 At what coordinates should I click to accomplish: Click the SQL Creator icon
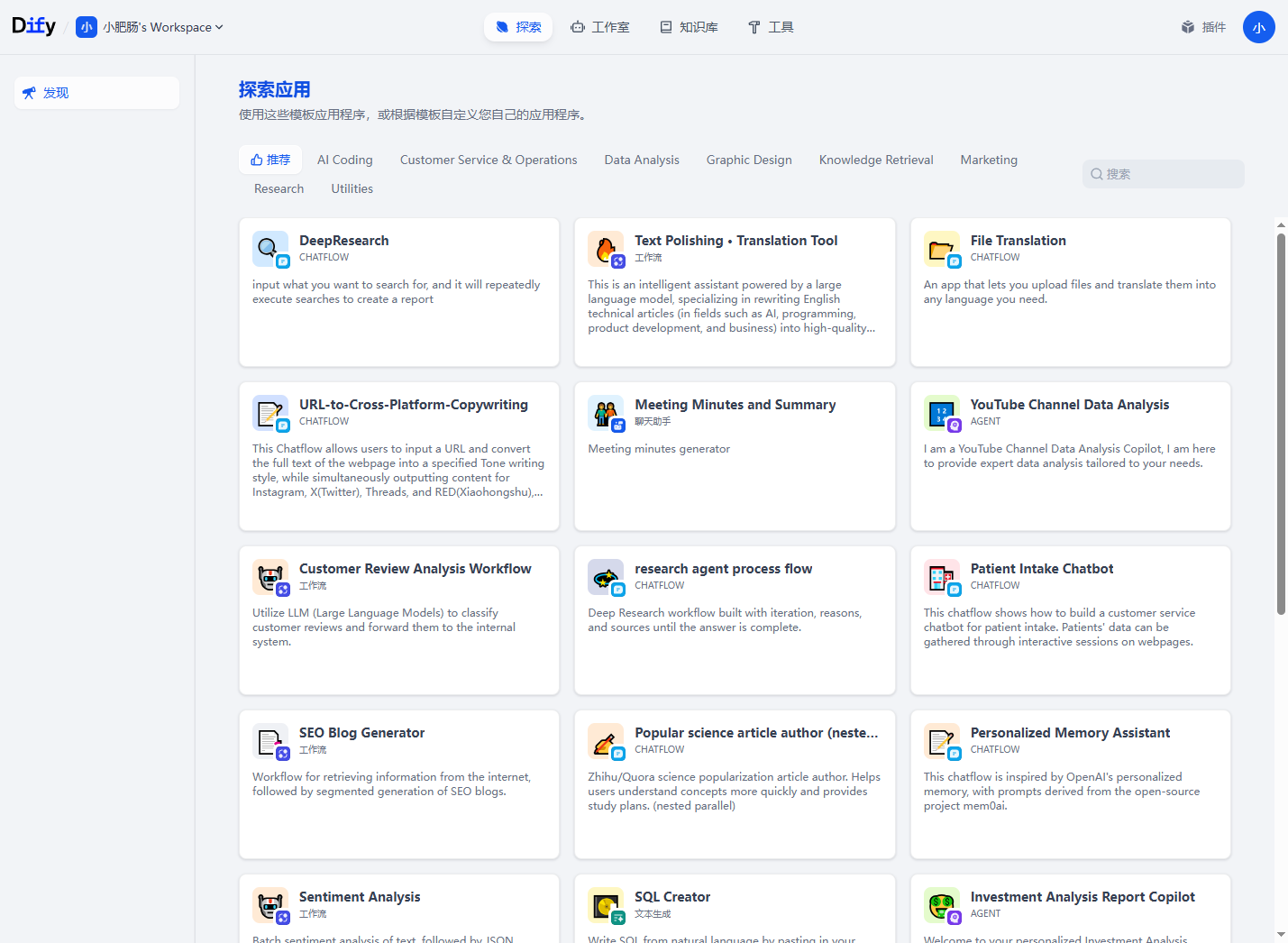coord(606,905)
